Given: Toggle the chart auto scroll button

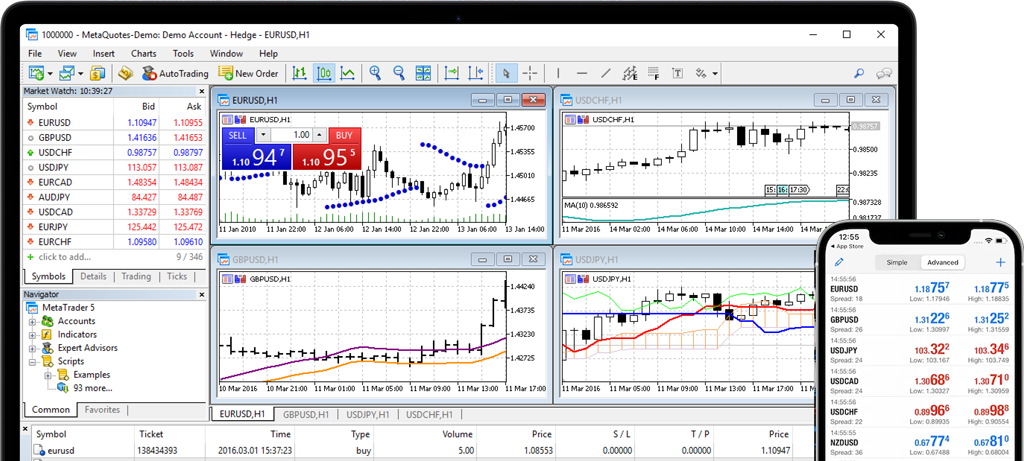Looking at the screenshot, I should (451, 73).
